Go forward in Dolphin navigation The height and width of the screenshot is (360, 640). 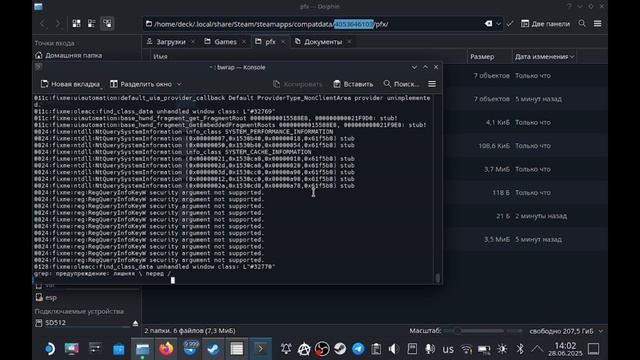click(x=58, y=24)
